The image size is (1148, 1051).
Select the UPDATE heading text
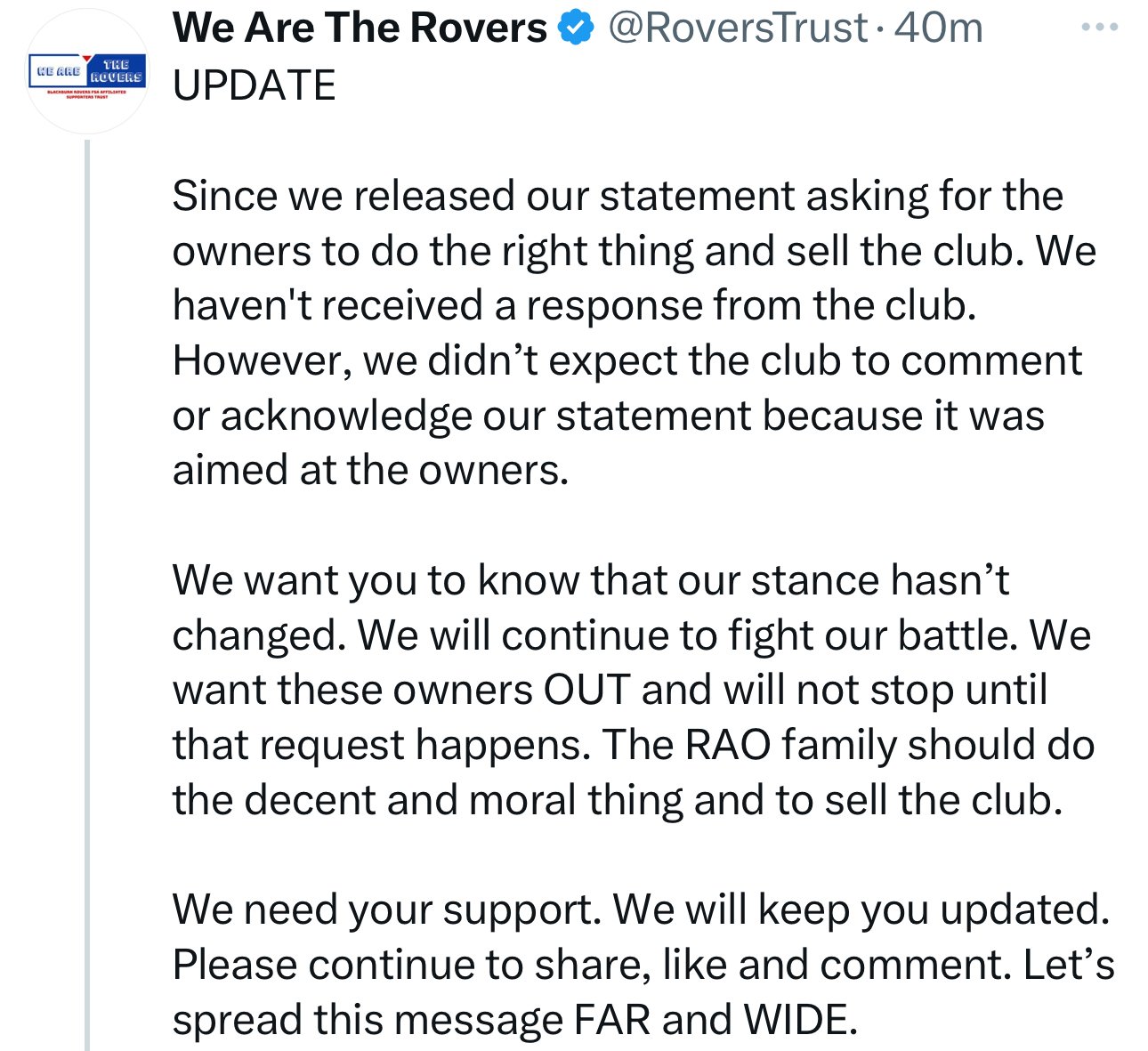click(x=254, y=85)
